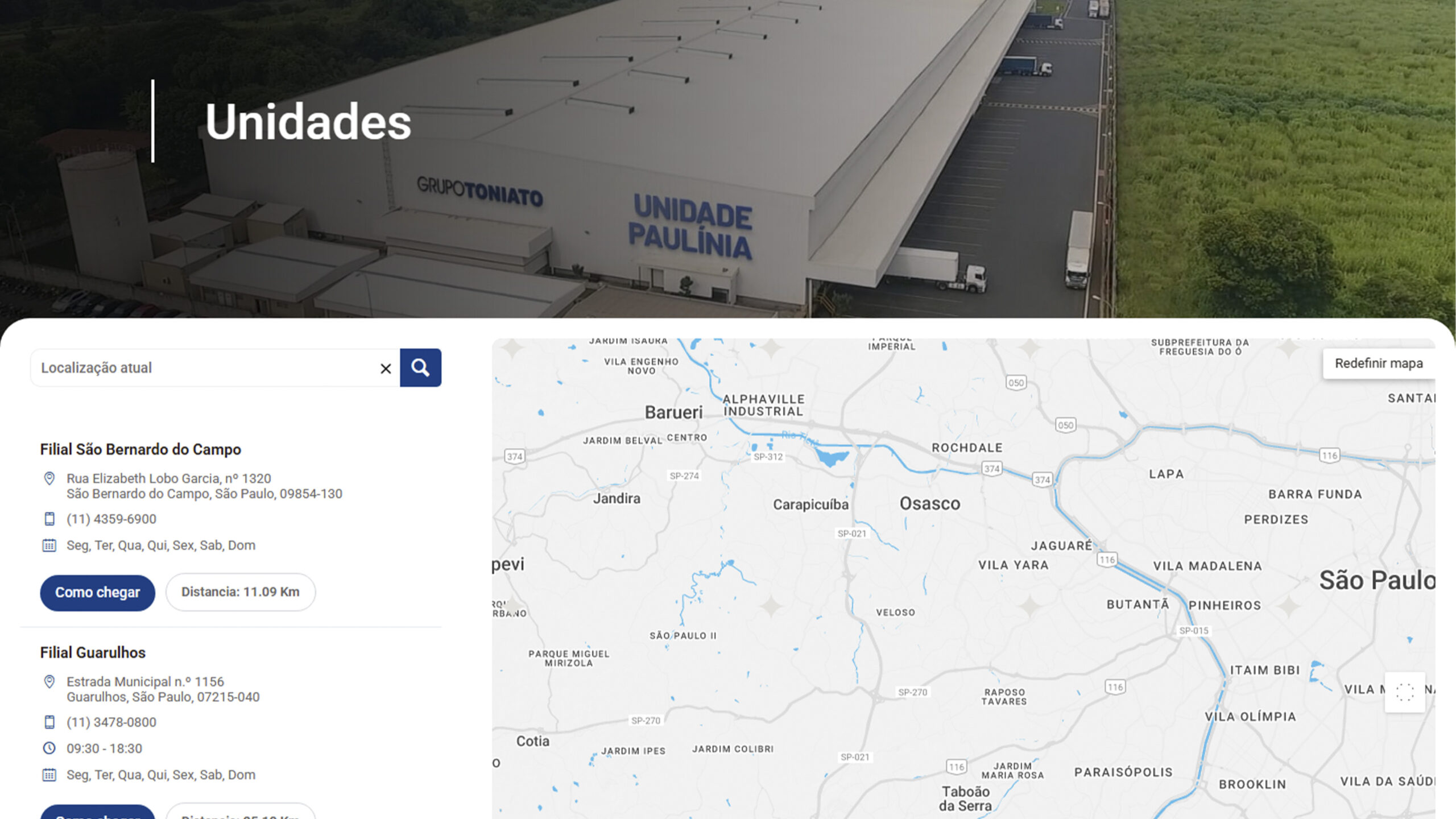This screenshot has width=1456, height=819.
Task: Focus the Localização atual input field
Action: 205,368
